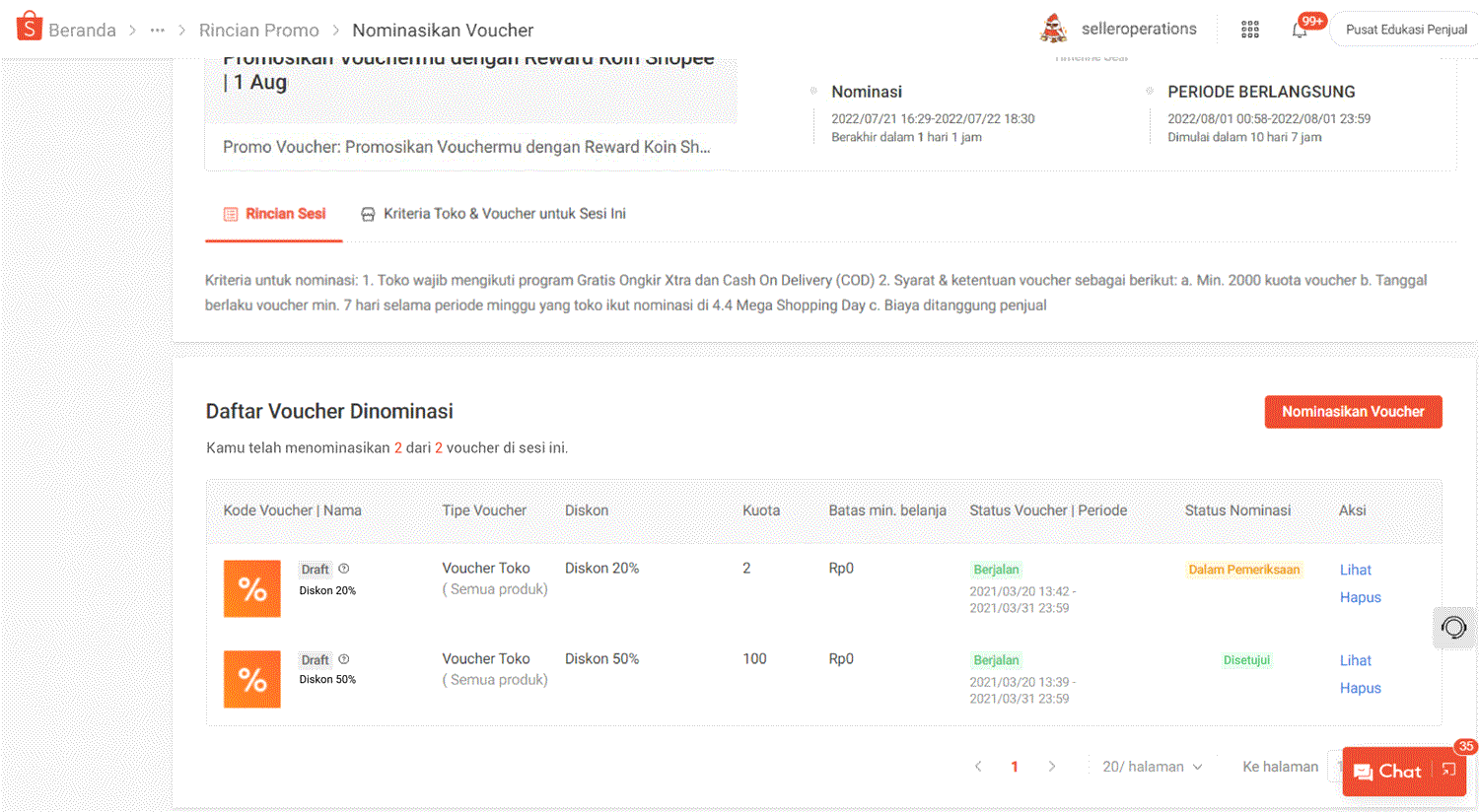The width and height of the screenshot is (1479, 812).
Task: Open the notifications bell icon
Action: pos(1300,30)
